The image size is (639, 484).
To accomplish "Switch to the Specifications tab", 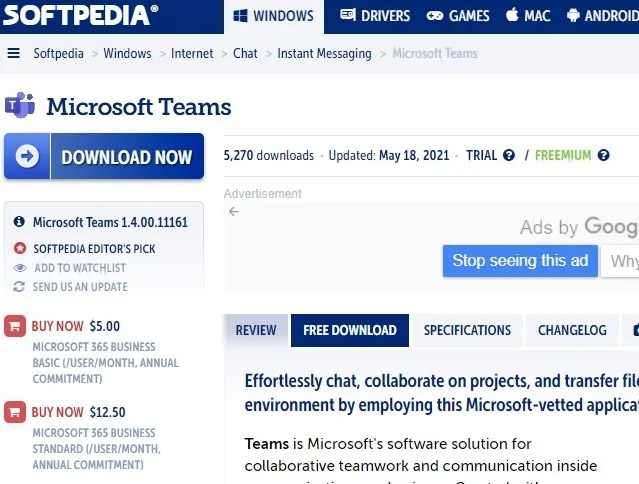I will click(x=467, y=330).
